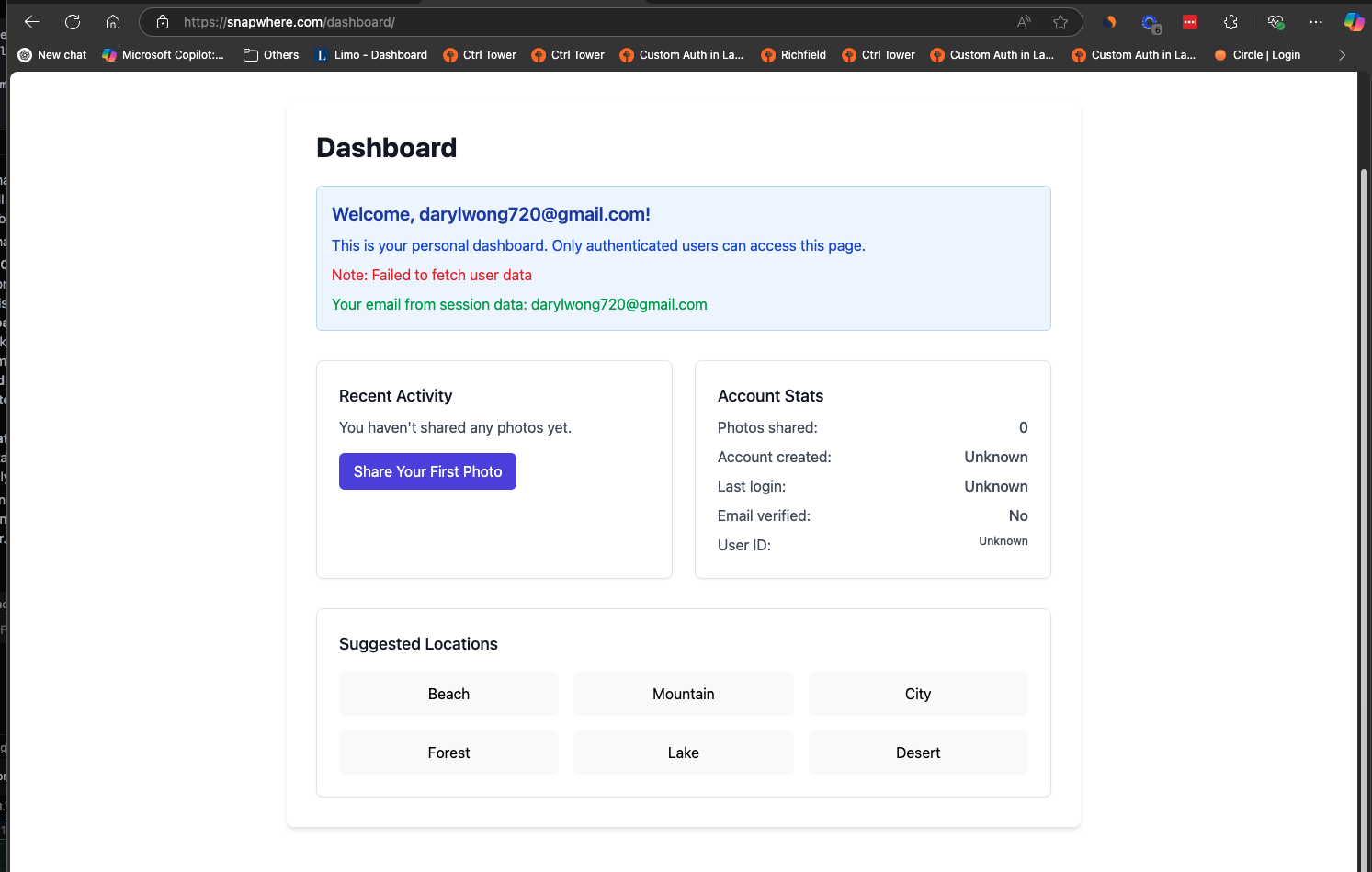
Task: Click the Dashboard page heading
Action: (386, 148)
